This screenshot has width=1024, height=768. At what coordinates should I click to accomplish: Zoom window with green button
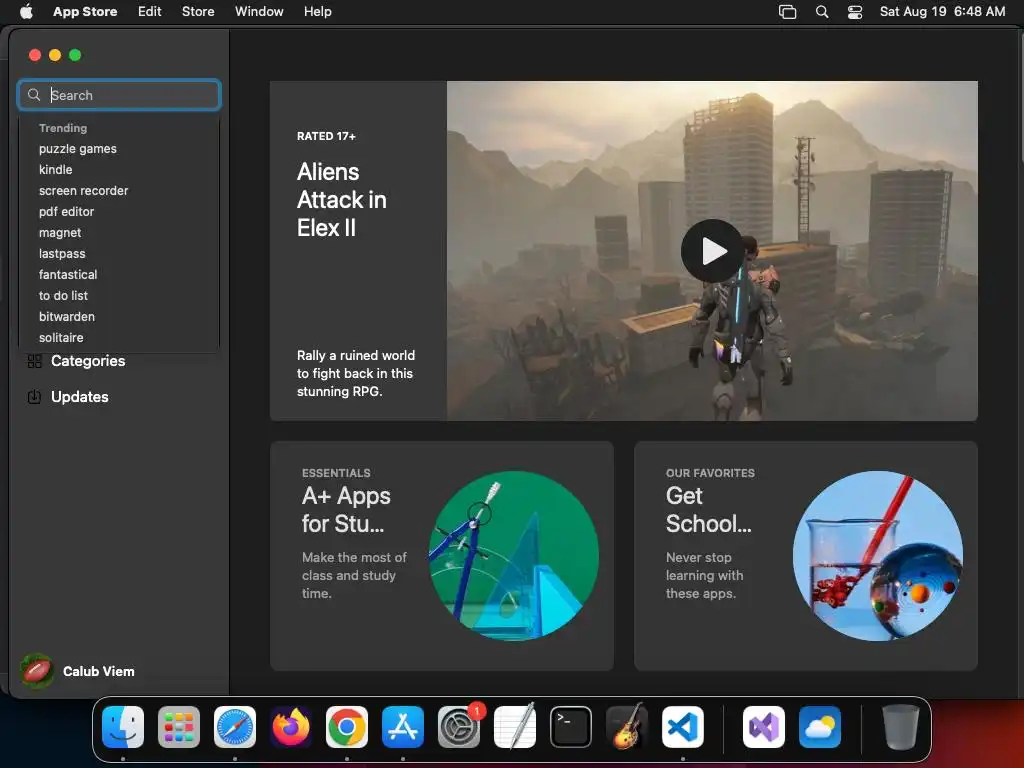coord(75,55)
